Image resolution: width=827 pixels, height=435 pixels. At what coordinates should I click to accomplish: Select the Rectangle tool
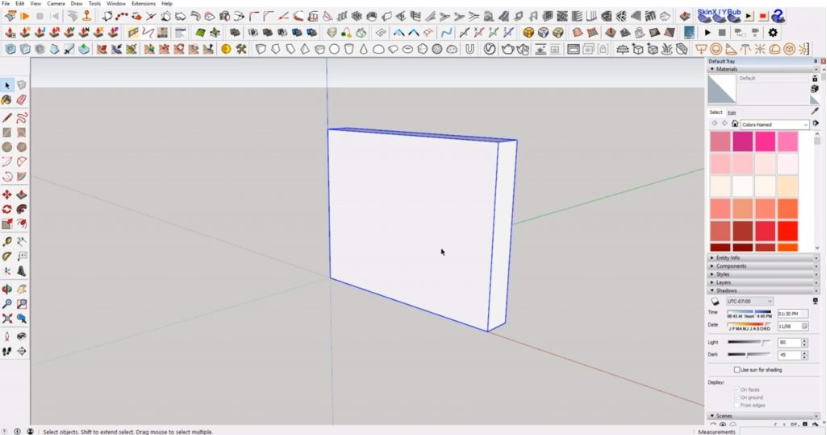(x=7, y=132)
